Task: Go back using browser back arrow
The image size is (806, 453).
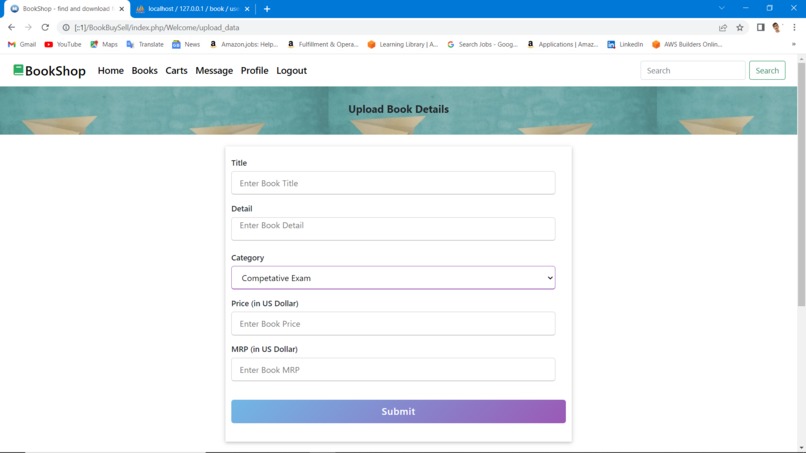Action: click(x=11, y=27)
